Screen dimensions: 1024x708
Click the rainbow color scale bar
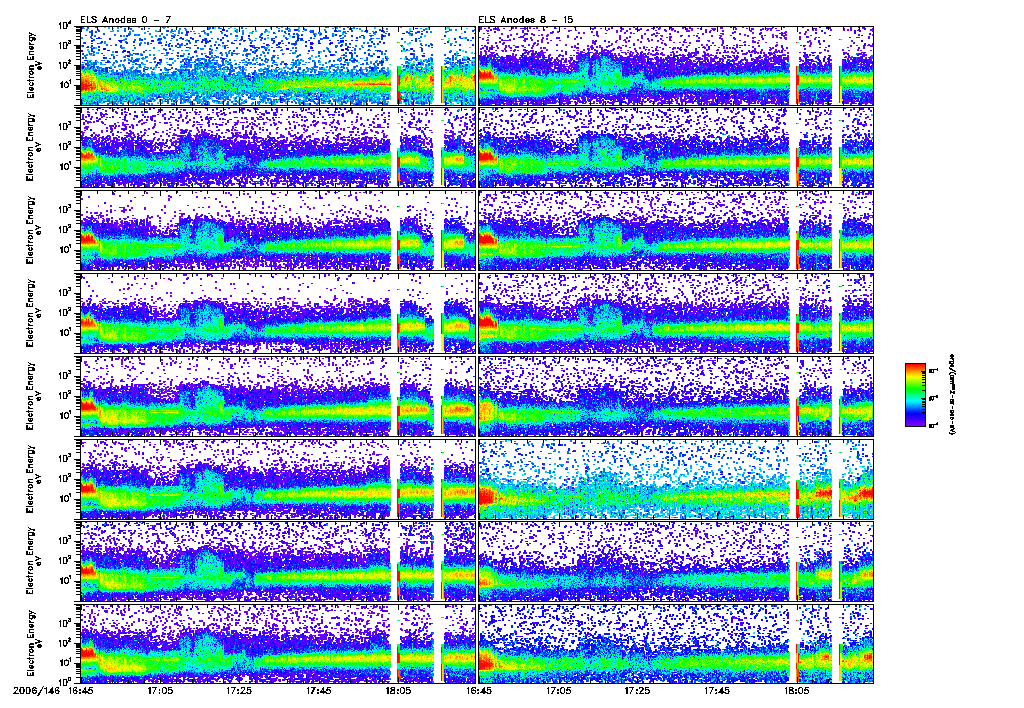(x=915, y=395)
